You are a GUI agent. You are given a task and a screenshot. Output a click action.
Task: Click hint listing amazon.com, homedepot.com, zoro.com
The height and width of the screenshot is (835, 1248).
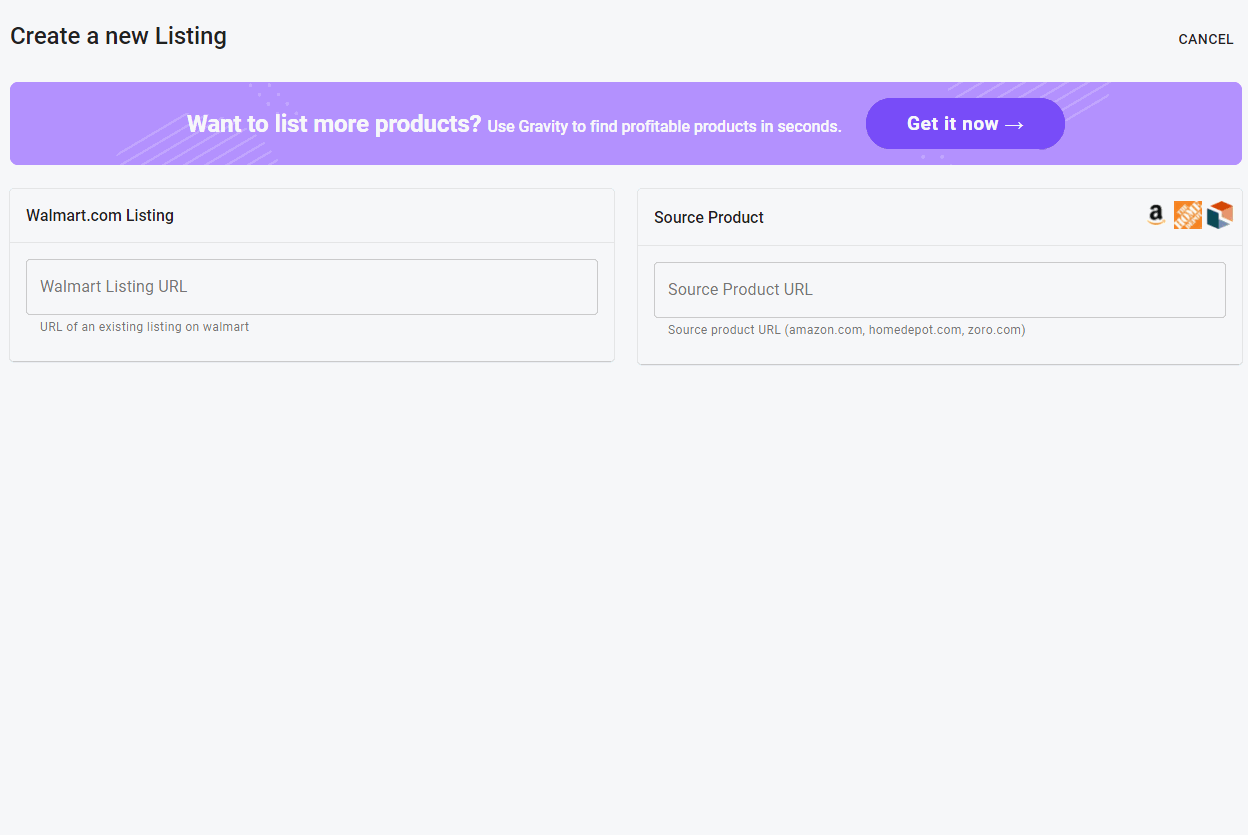(846, 330)
